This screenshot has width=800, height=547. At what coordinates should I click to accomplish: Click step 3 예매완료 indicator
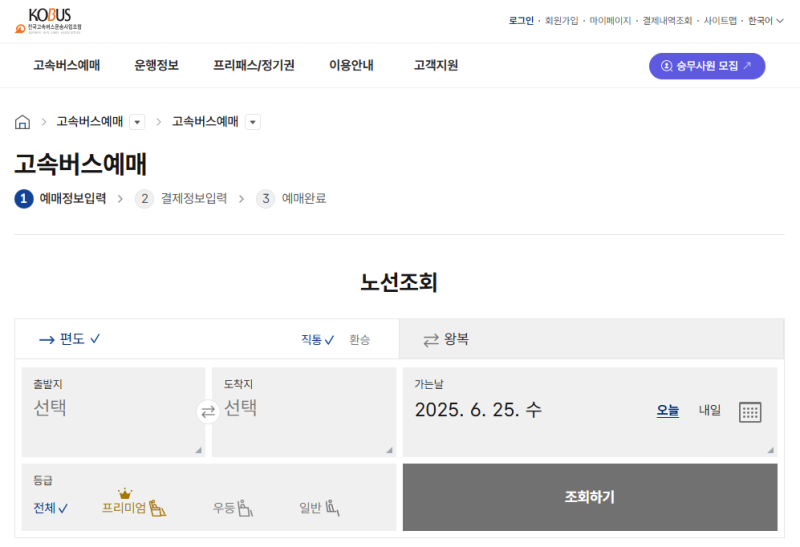pyautogui.click(x=291, y=198)
